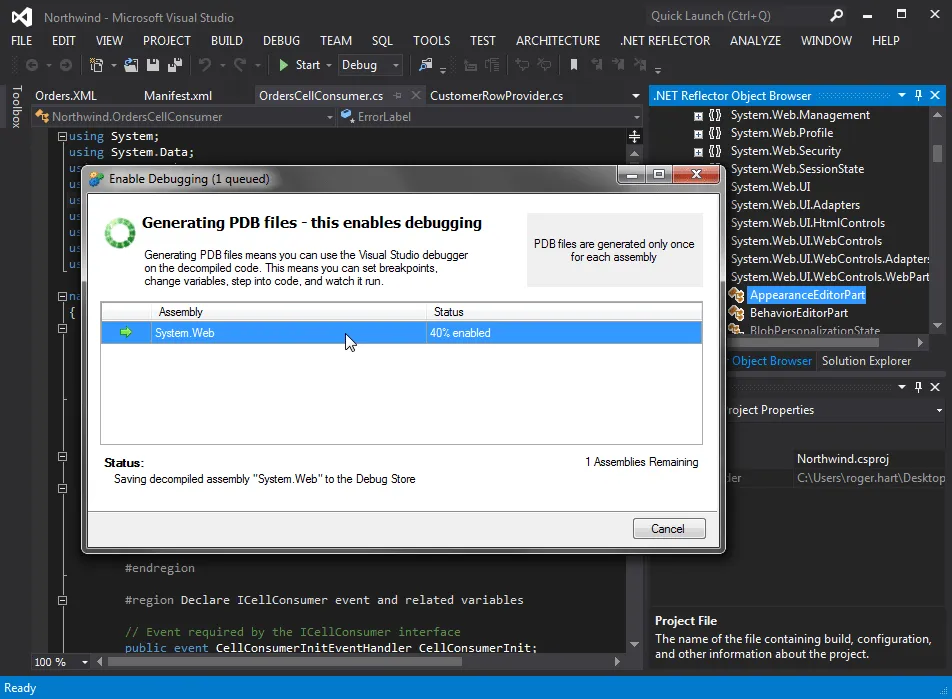Image resolution: width=952 pixels, height=699 pixels.
Task: Click the green Start debugging arrow
Action: (283, 65)
